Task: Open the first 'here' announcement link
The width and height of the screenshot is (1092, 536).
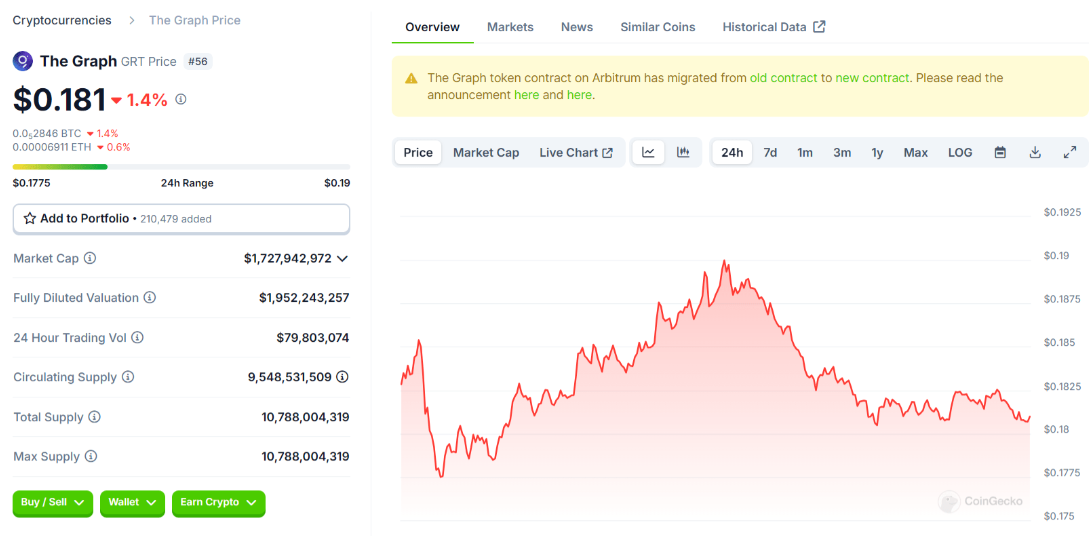Action: click(526, 95)
